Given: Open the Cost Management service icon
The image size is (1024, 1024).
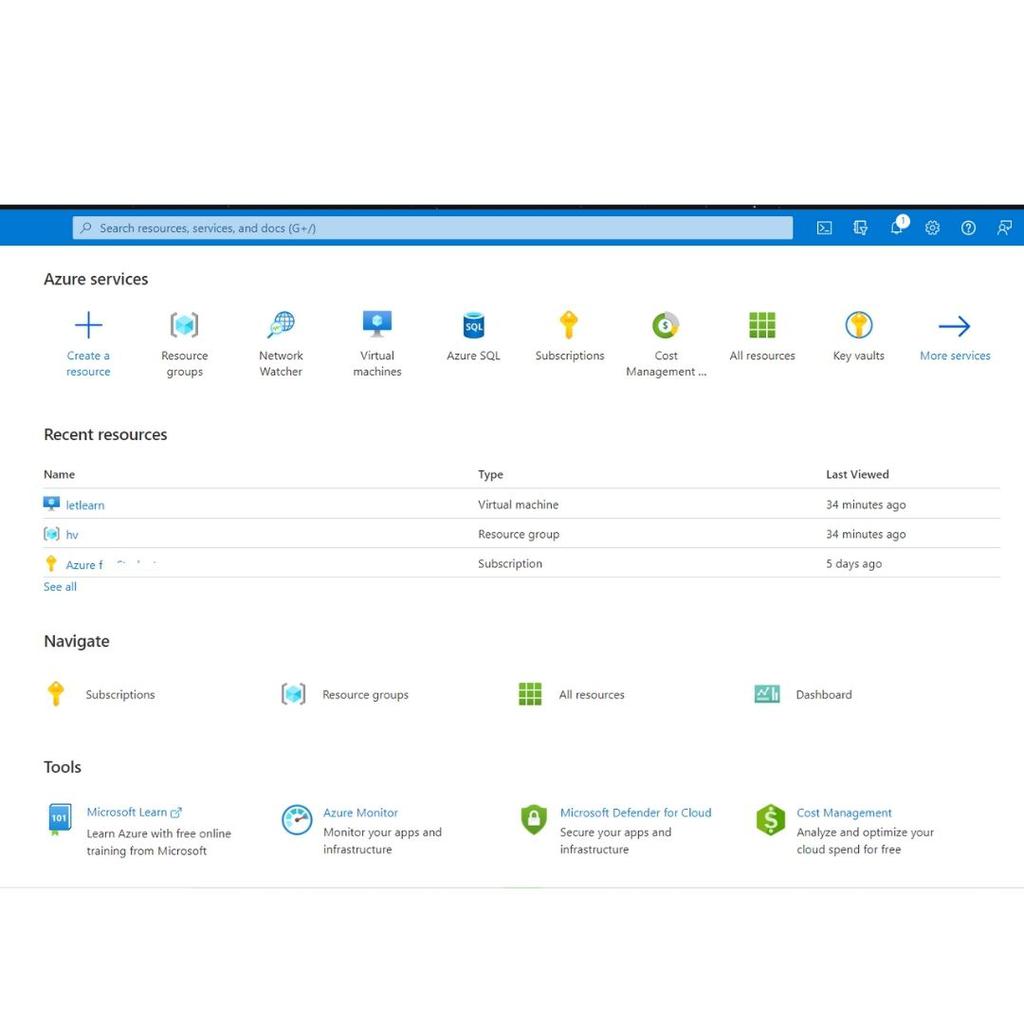Looking at the screenshot, I should pyautogui.click(x=665, y=325).
